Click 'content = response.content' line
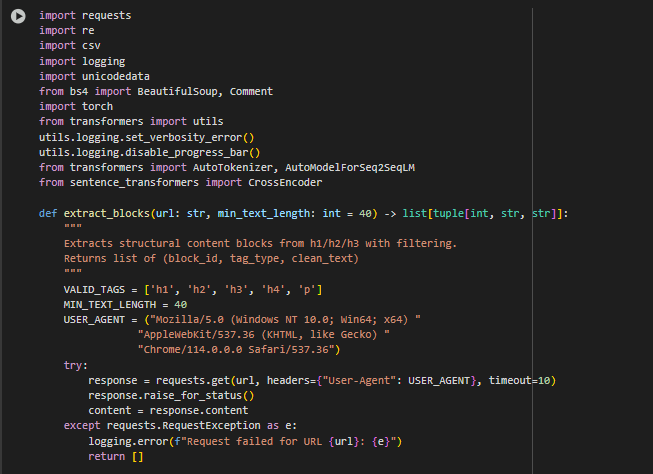653x474 pixels. point(168,410)
